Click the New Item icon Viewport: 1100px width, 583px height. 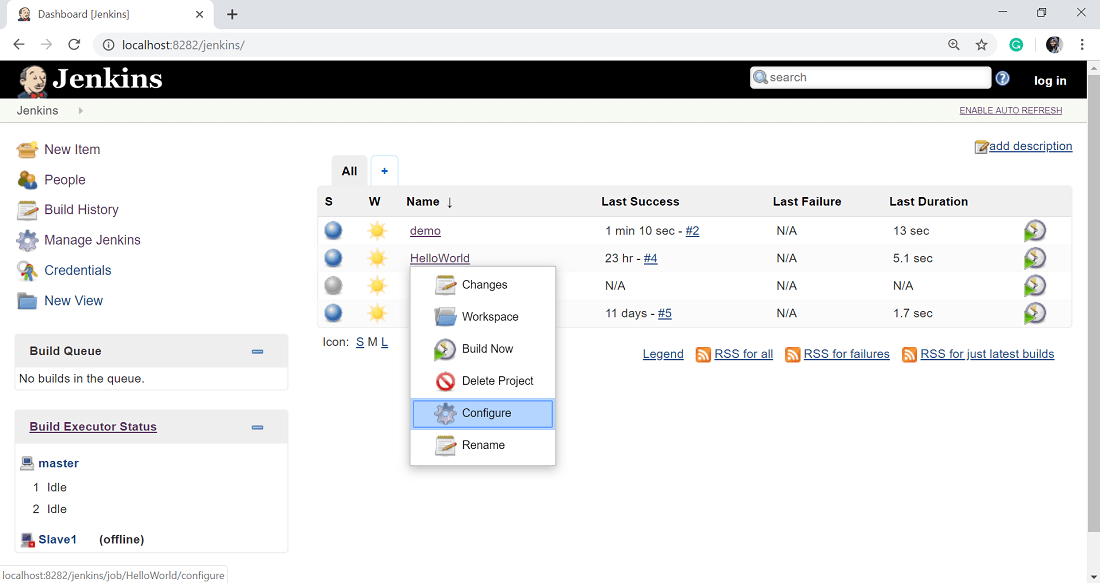[x=27, y=149]
